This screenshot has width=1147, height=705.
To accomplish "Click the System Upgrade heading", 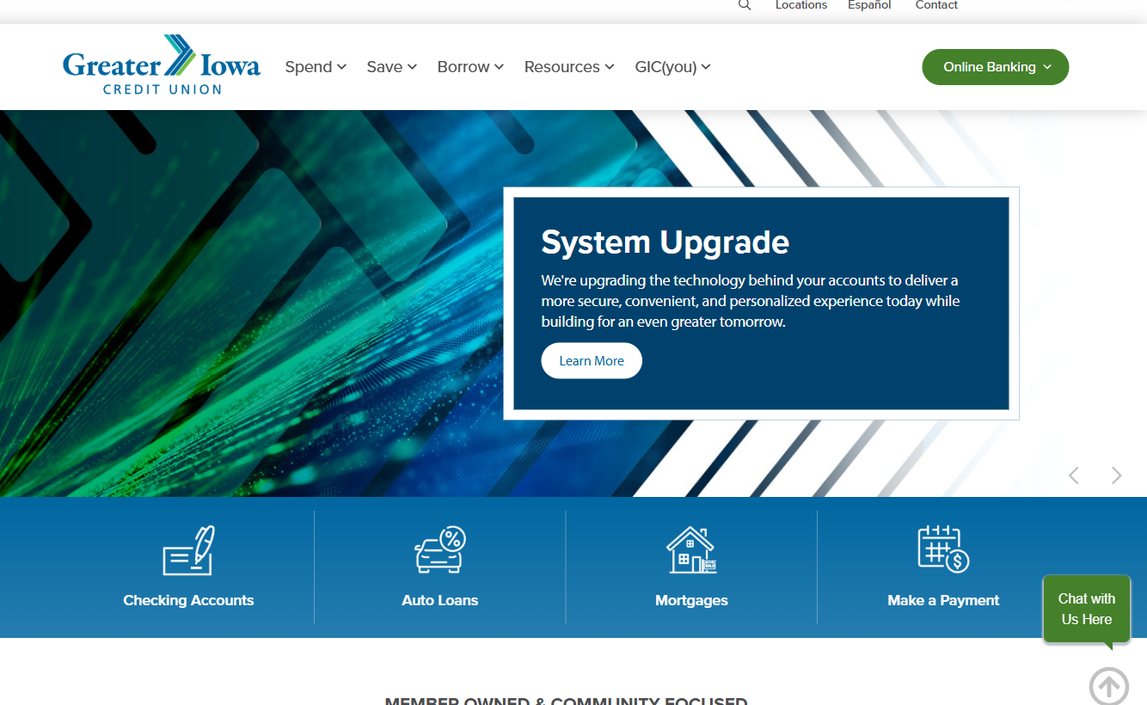I will (x=665, y=242).
